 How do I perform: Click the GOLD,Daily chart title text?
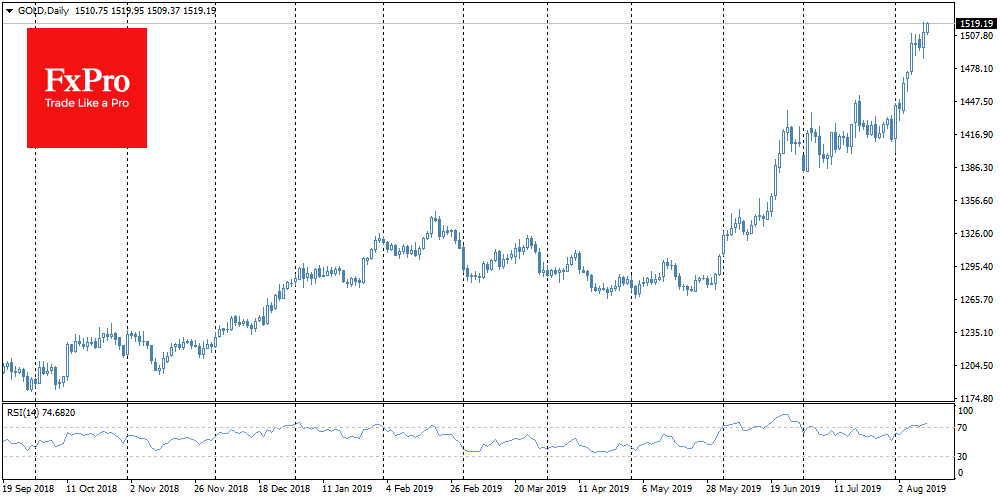click(42, 10)
